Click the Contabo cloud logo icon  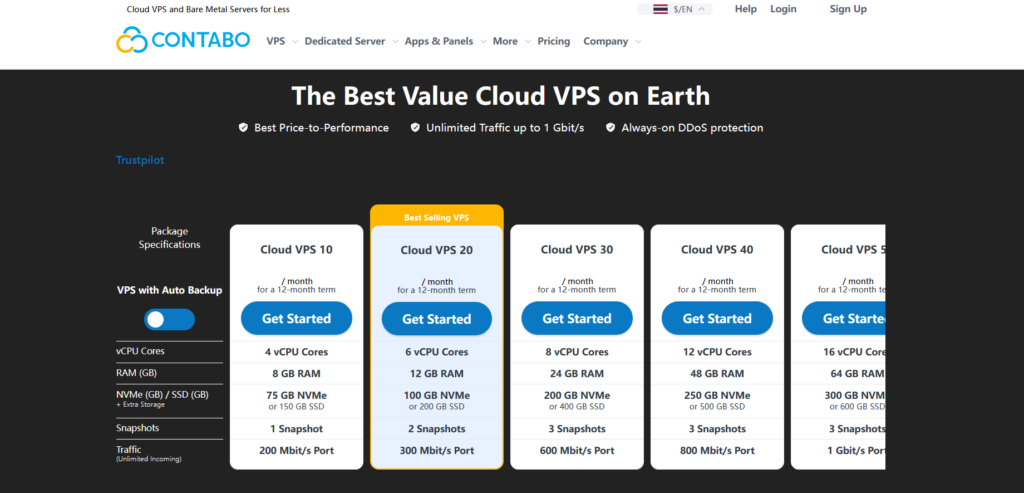(131, 41)
